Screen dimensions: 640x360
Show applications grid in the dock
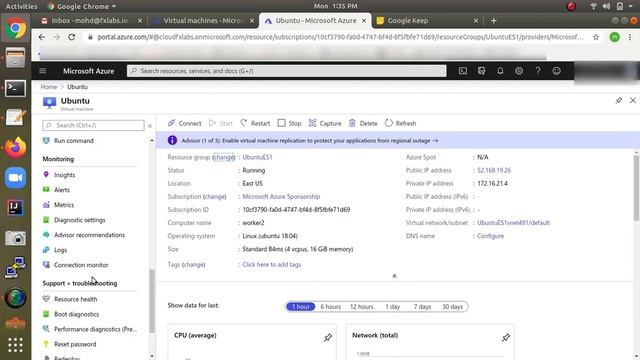coord(15,345)
